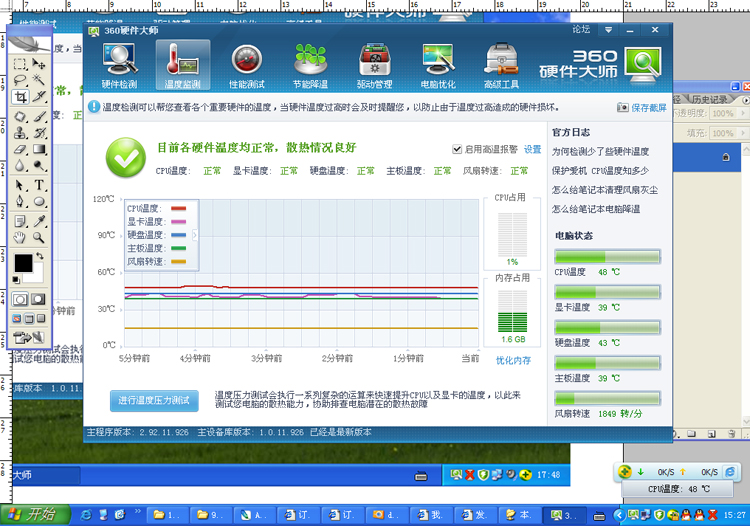Viewport: 750px width, 526px height.
Task: Open the 温度监测 tab
Action: pos(183,65)
